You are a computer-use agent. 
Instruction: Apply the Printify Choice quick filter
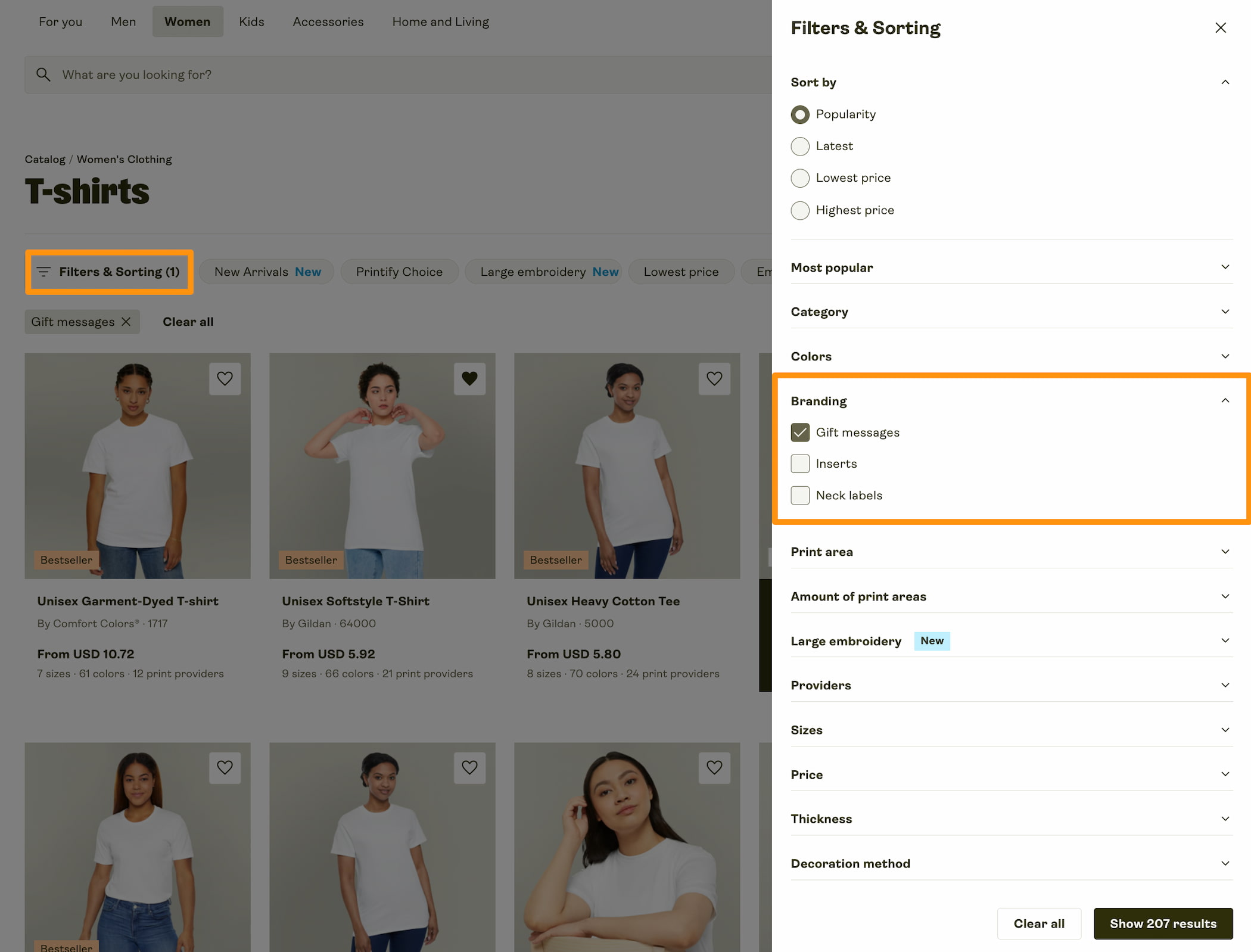(x=400, y=272)
